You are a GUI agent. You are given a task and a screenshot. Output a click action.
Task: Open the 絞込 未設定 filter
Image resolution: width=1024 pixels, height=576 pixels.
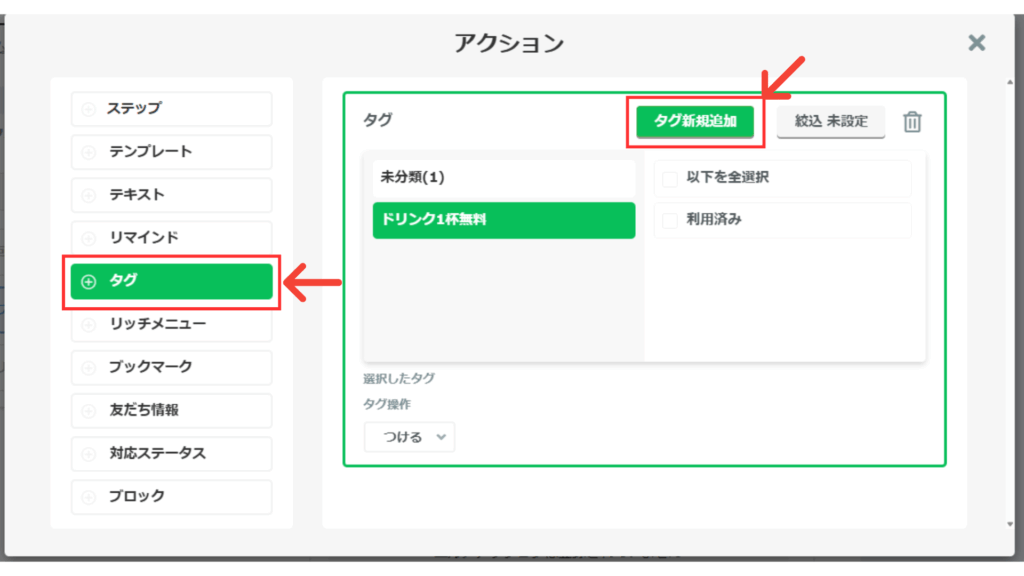(x=830, y=121)
